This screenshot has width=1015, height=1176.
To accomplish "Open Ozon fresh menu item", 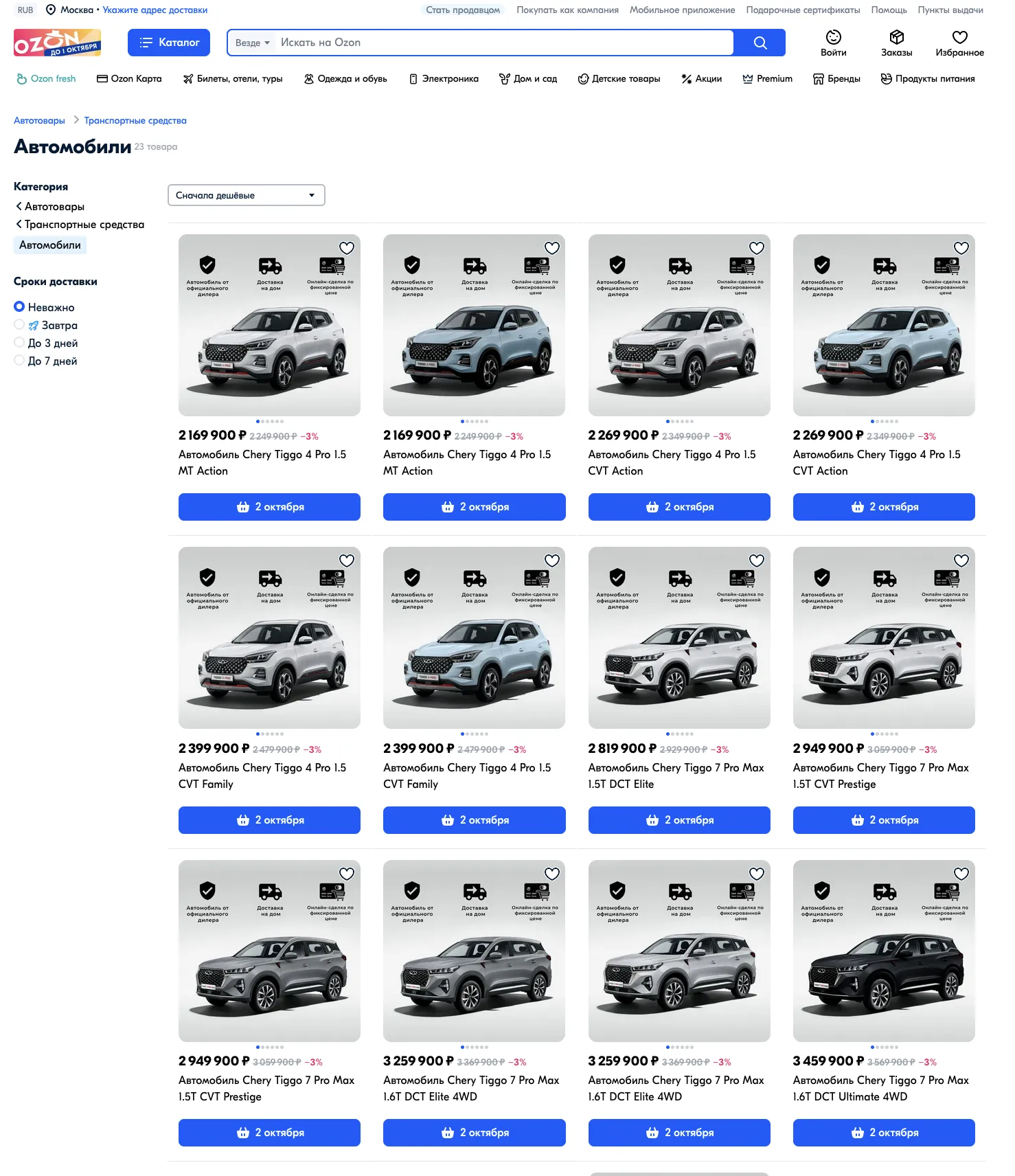I will pos(46,79).
